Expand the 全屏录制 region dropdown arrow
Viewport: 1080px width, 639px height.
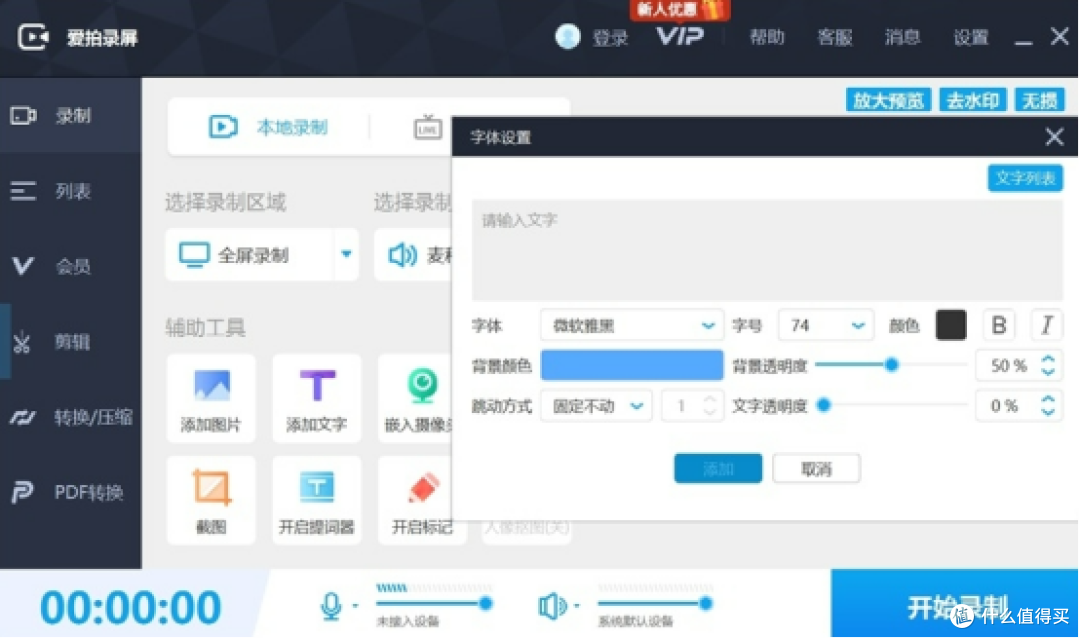346,254
